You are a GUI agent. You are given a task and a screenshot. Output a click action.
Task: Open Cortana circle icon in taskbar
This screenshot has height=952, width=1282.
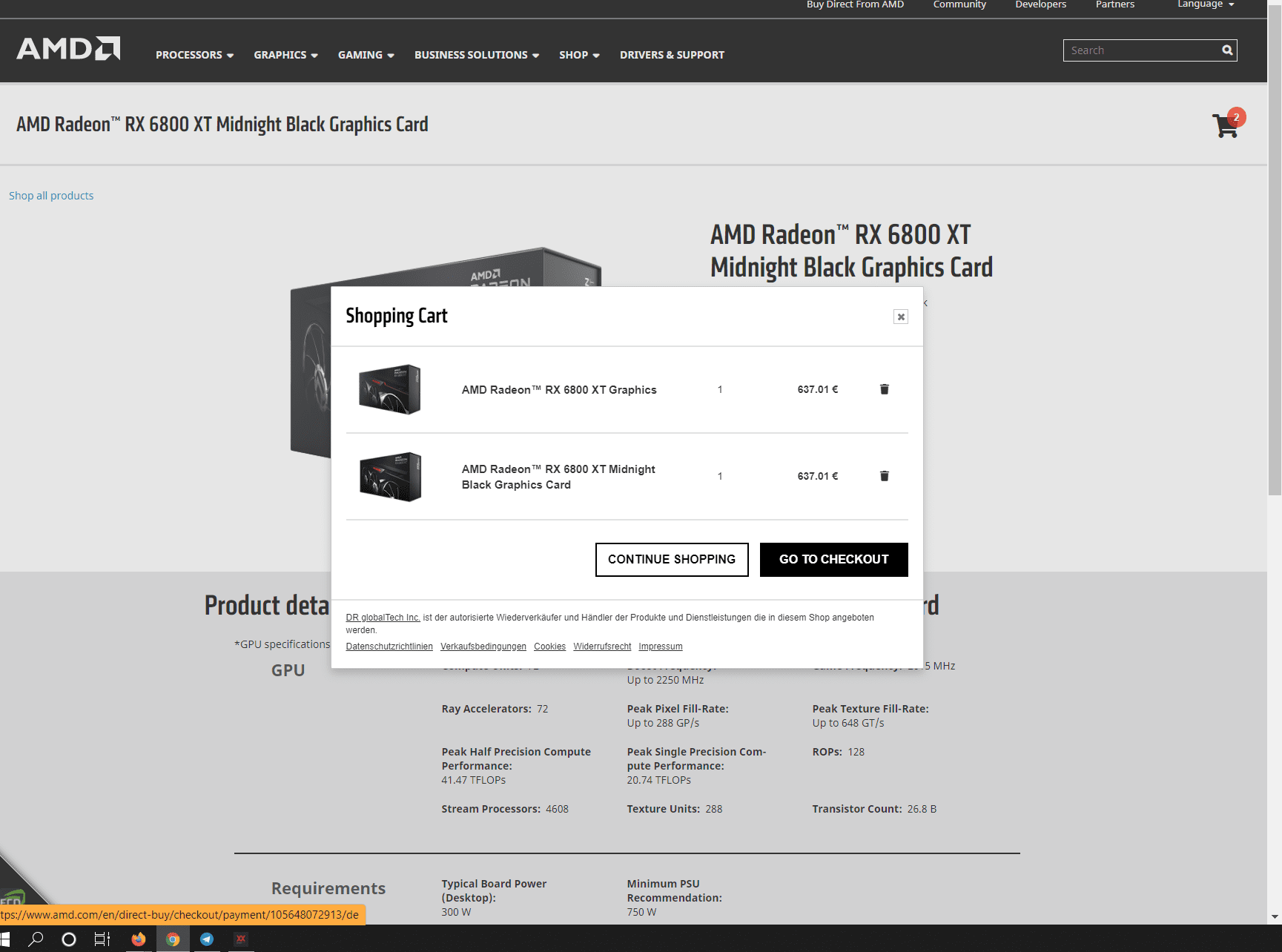(69, 939)
